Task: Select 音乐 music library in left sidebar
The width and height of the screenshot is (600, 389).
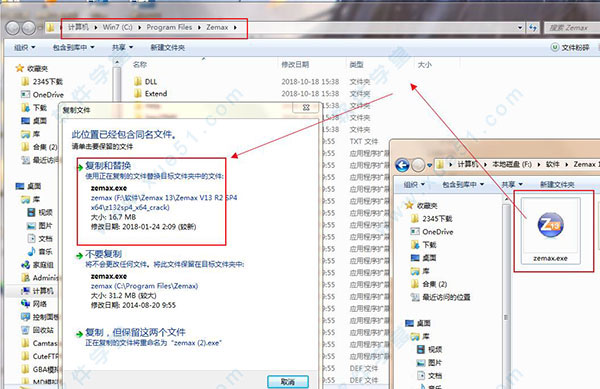Action: click(x=40, y=252)
